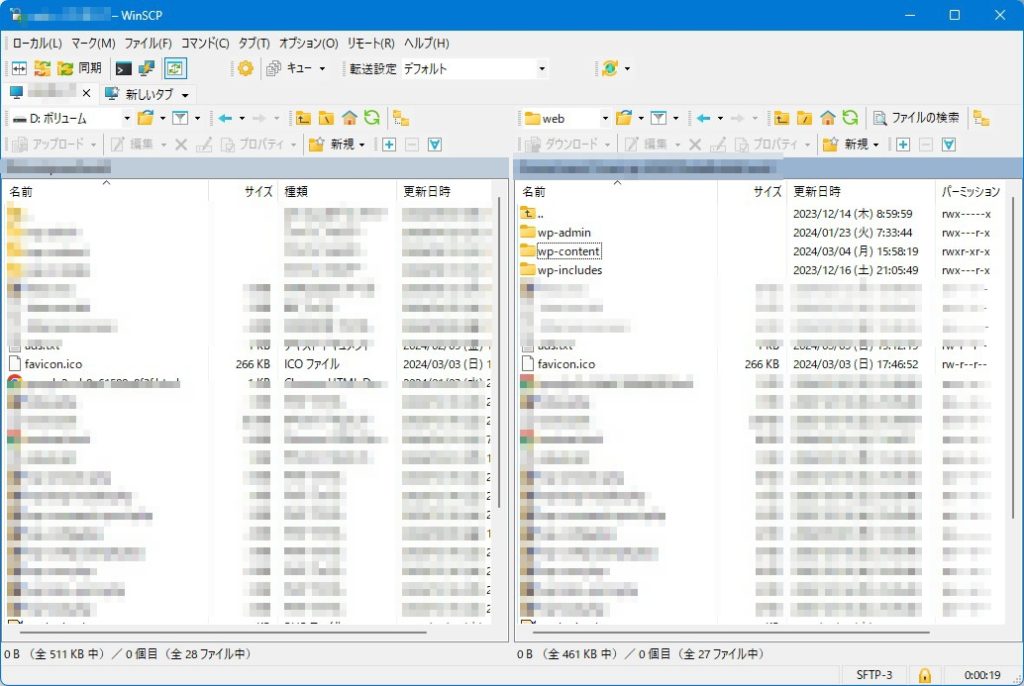The image size is (1024, 686).
Task: Open the local root directory
Action: click(327, 118)
